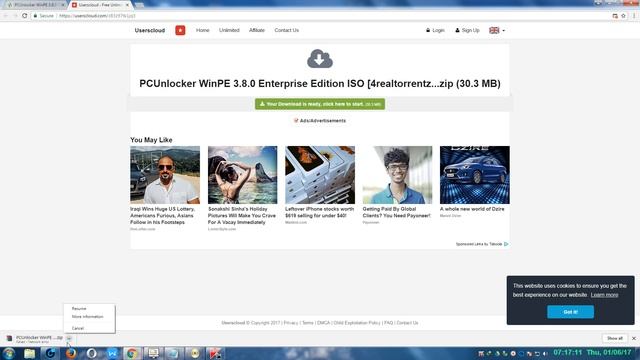Open the Unlimited nav item
The width and height of the screenshot is (640, 360).
pos(229,30)
